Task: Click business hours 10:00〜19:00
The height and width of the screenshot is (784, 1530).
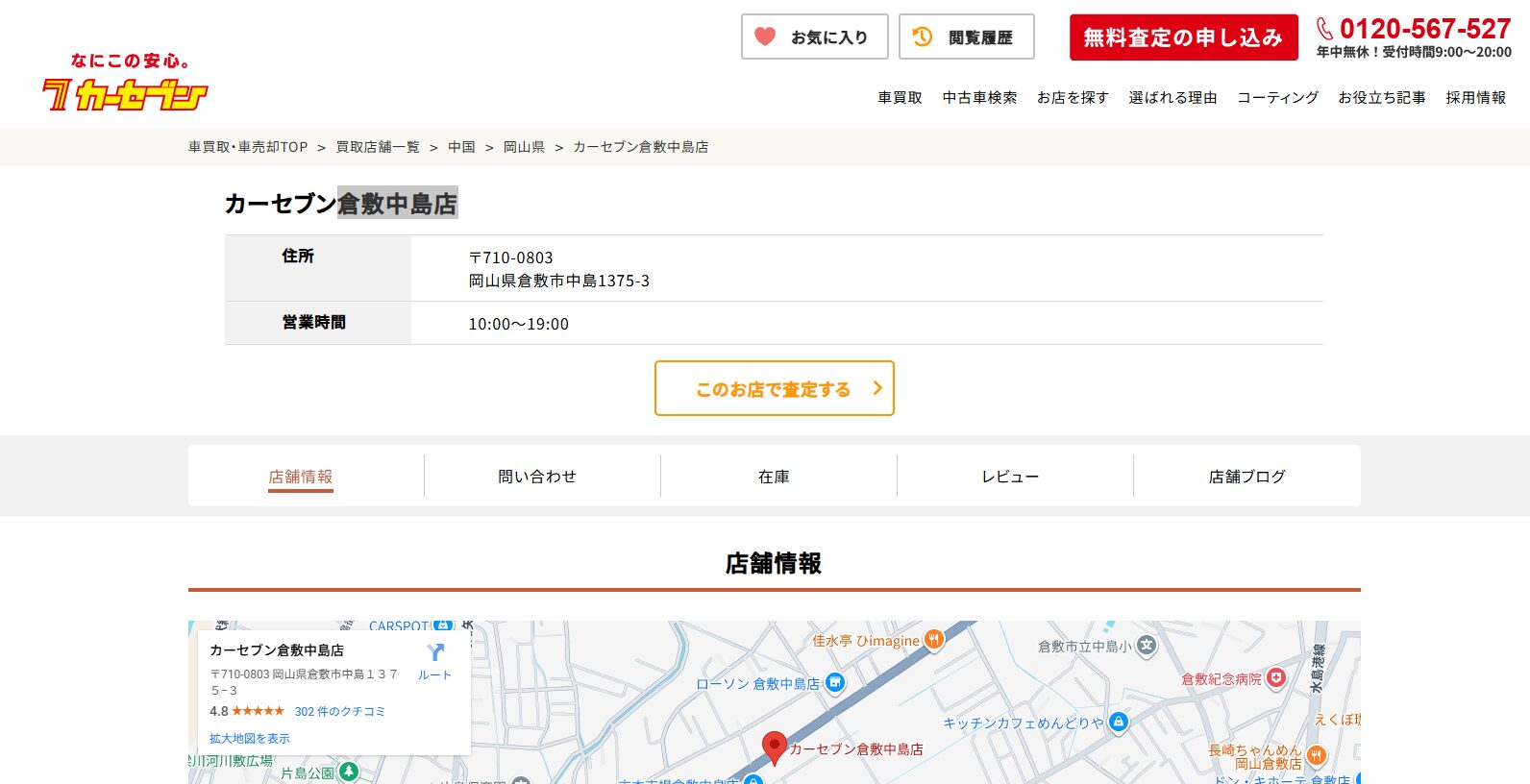Action: (519, 324)
